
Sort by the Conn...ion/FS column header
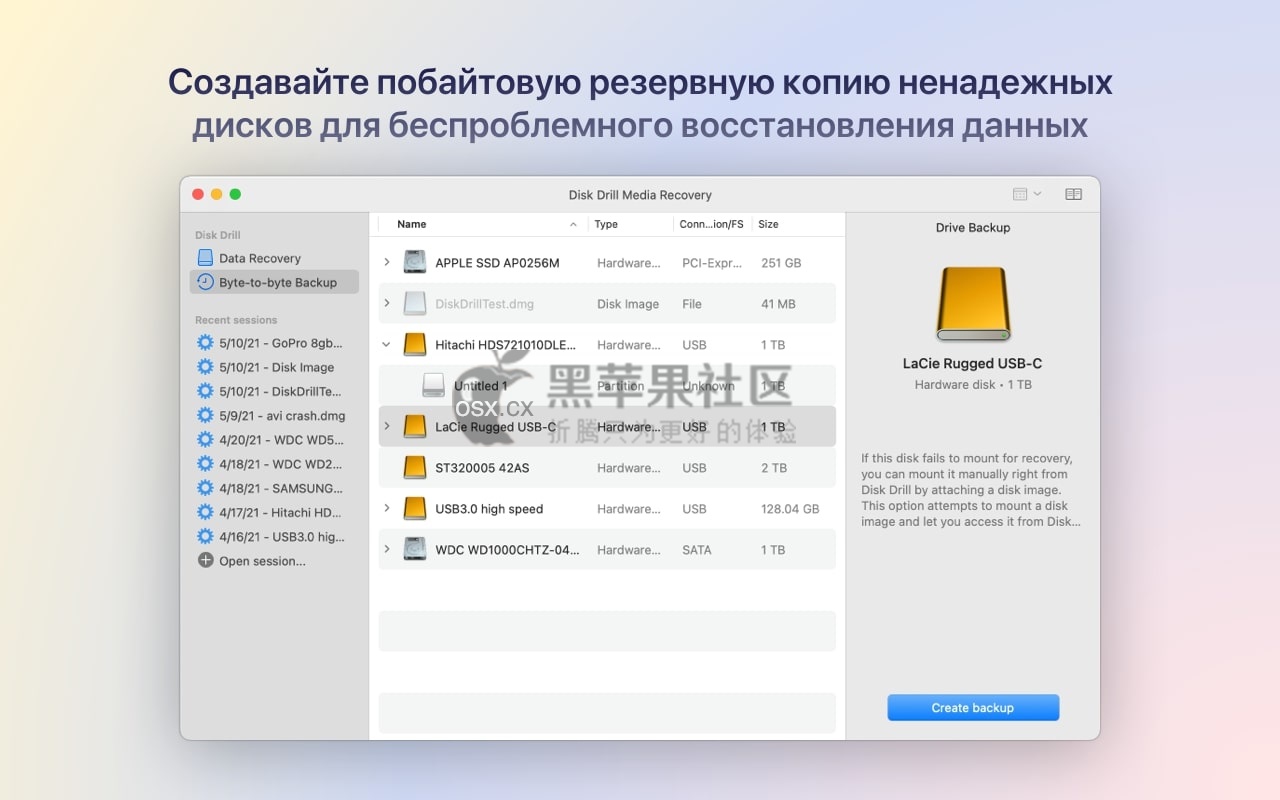(712, 224)
